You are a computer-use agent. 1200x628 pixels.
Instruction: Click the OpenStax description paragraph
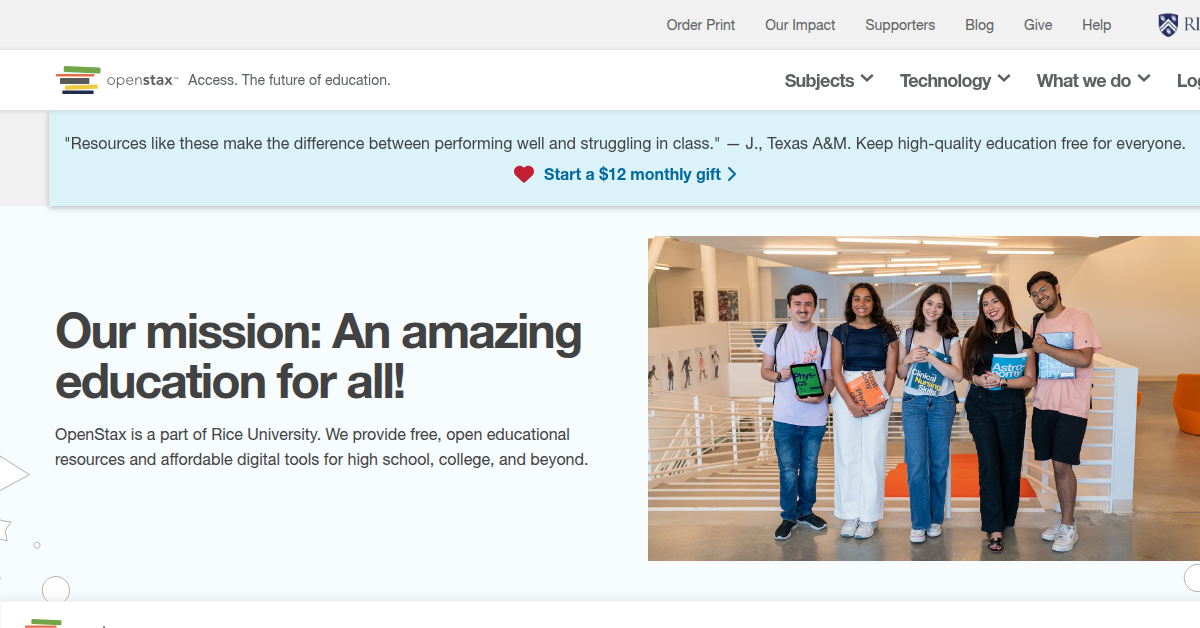click(x=321, y=447)
